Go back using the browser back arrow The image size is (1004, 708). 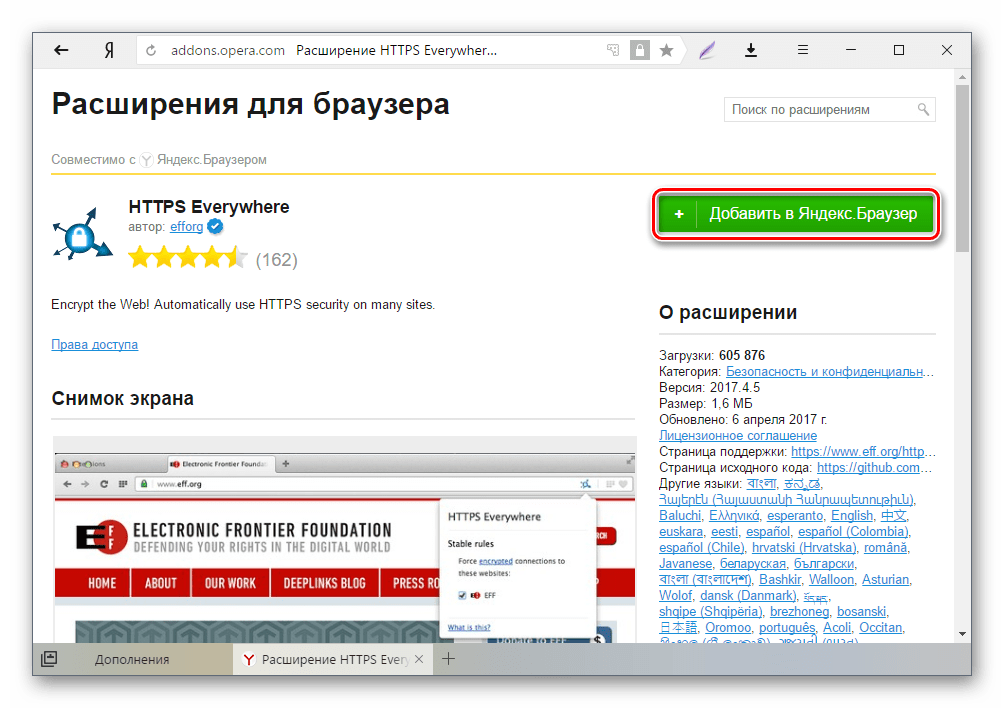pos(61,50)
